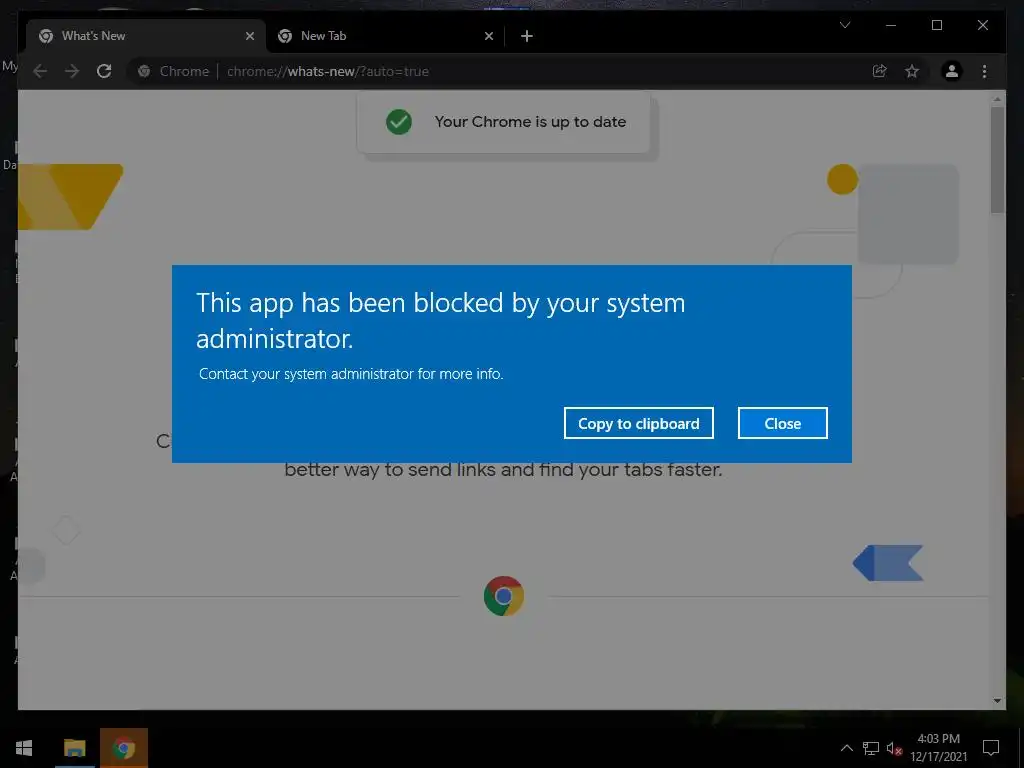The height and width of the screenshot is (768, 1024).
Task: Open the notification center icon
Action: [991, 748]
